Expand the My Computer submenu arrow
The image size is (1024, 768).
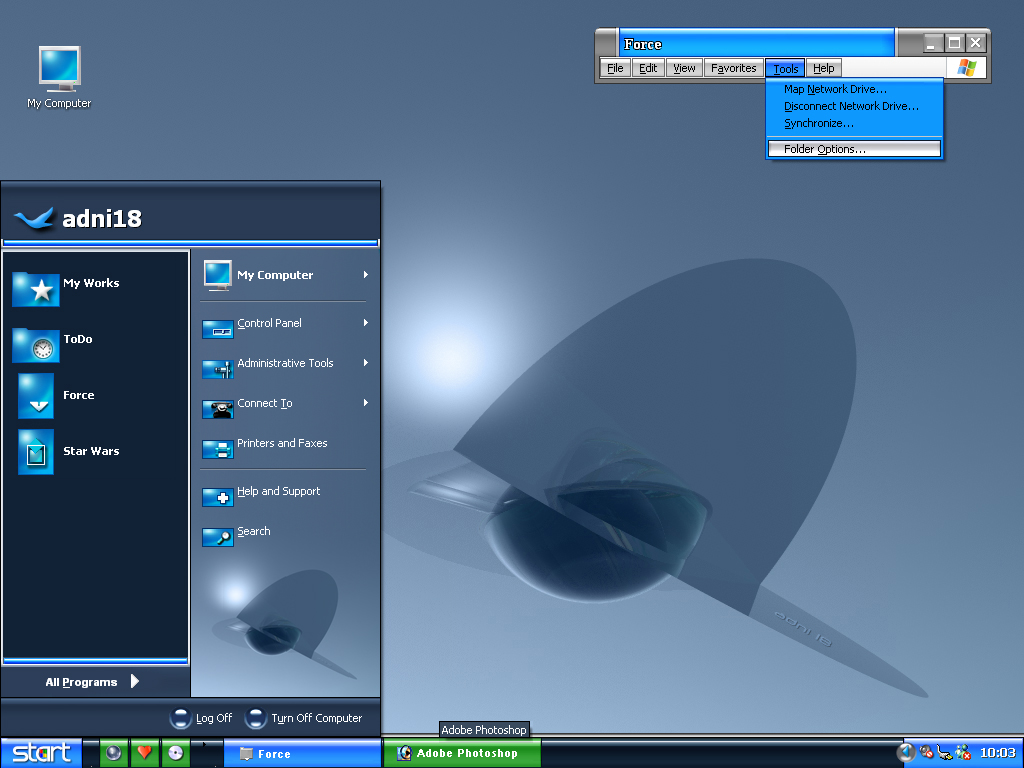click(x=366, y=275)
